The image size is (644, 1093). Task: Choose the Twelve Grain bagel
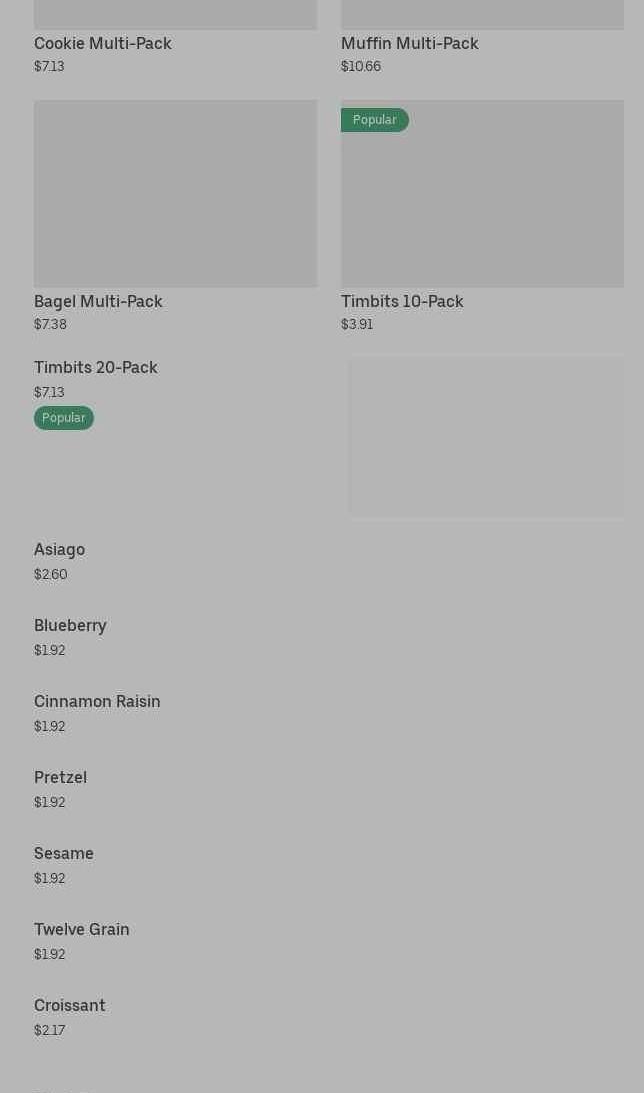(82, 929)
